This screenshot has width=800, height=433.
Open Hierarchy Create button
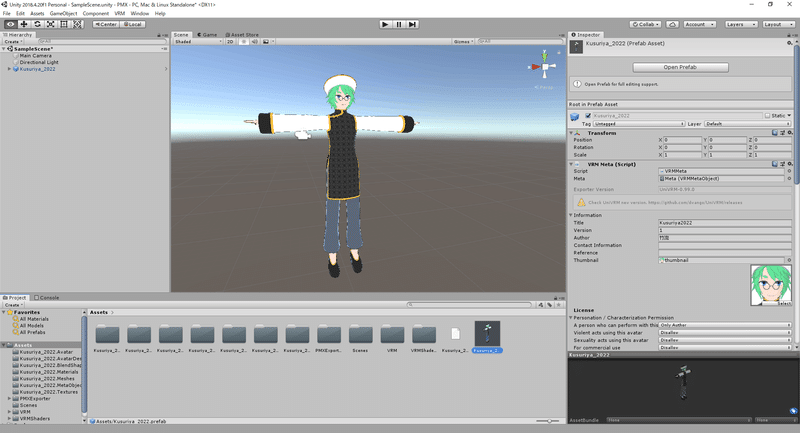[x=13, y=41]
